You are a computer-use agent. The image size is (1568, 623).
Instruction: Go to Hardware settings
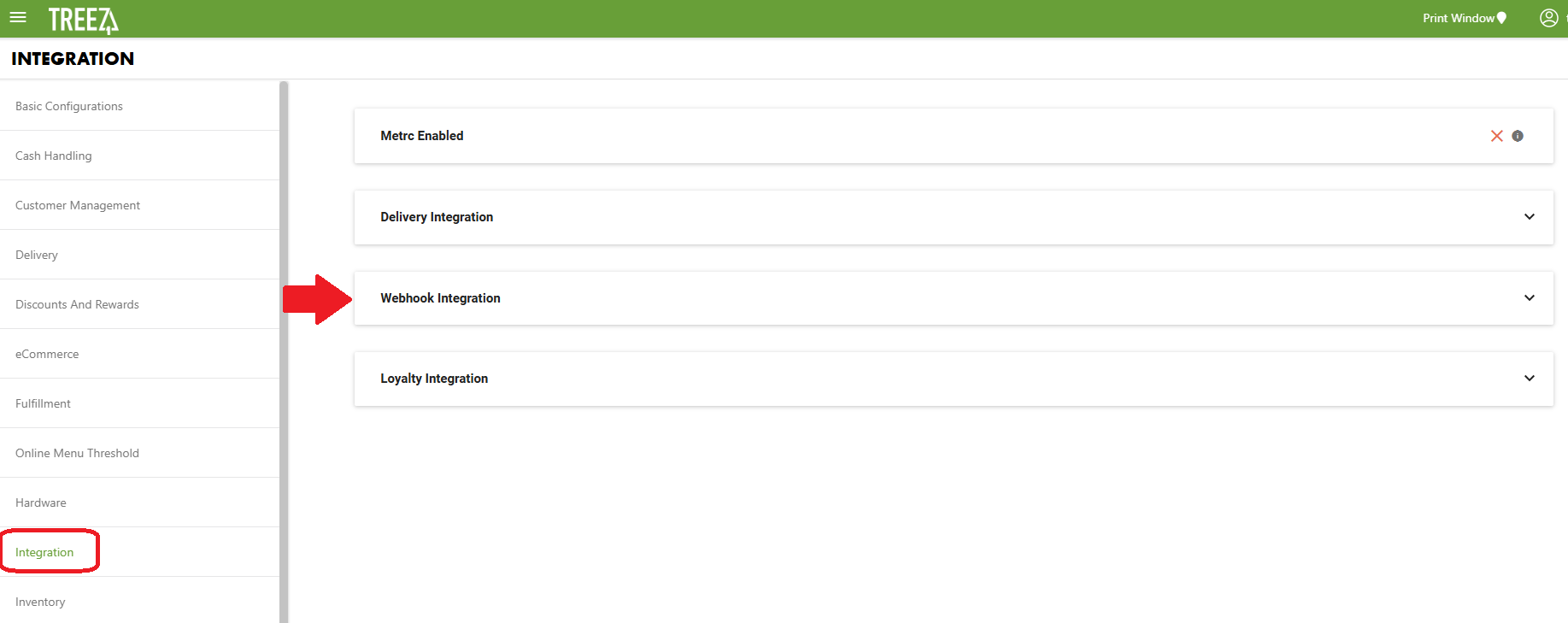41,503
